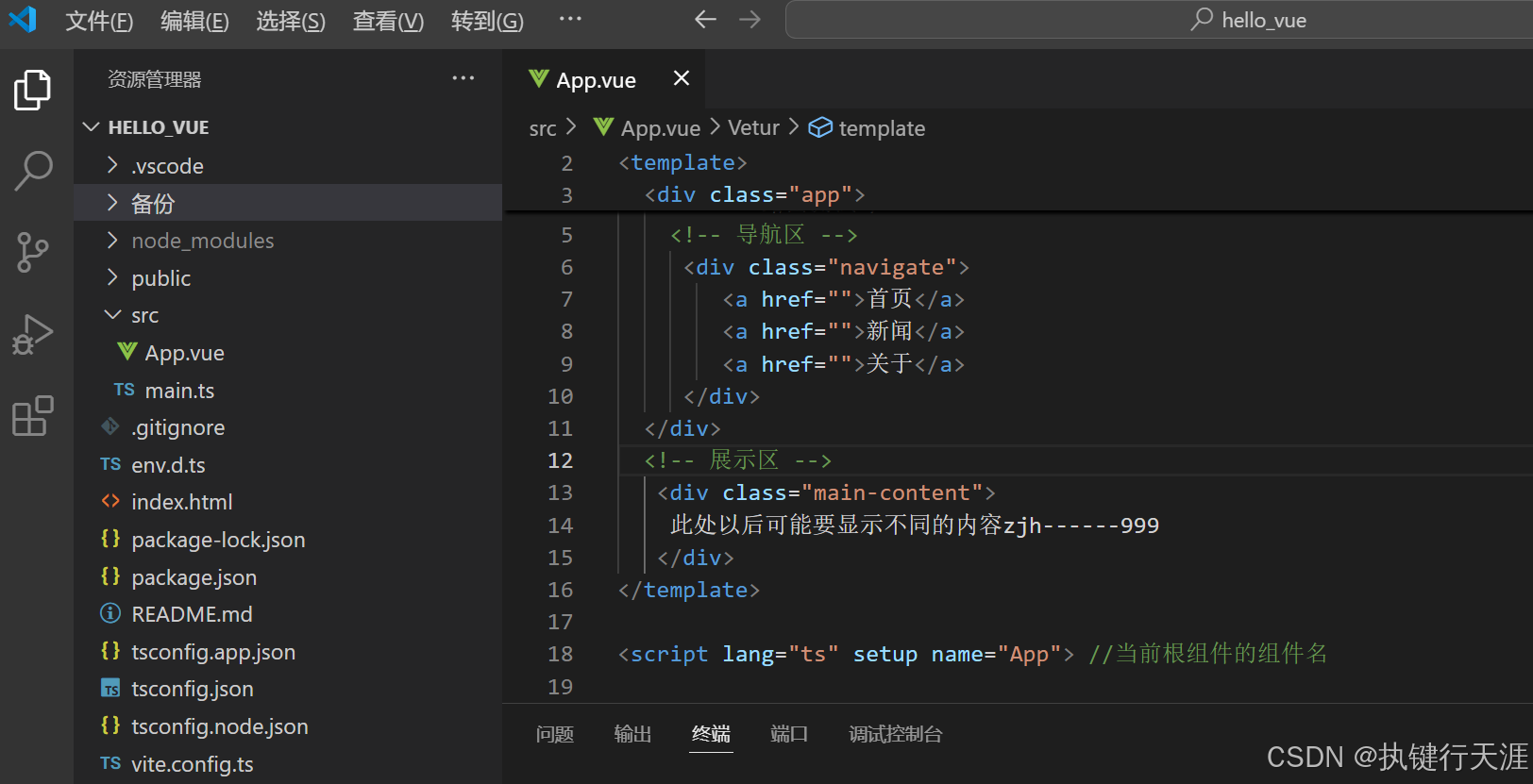Viewport: 1533px width, 784px height.
Task: Click the src breadcrumb segment
Action: coord(543,128)
